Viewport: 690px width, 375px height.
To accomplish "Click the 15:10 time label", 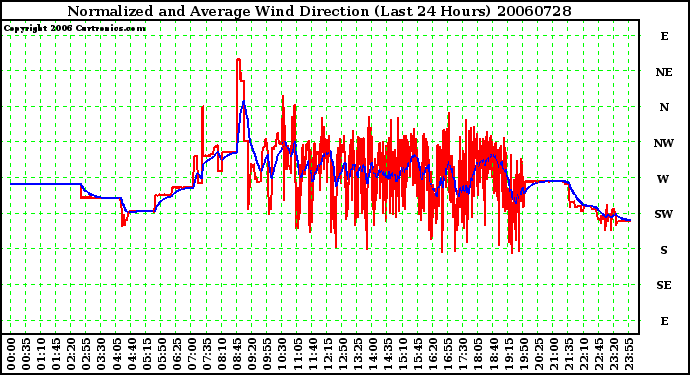I will coord(403,354).
